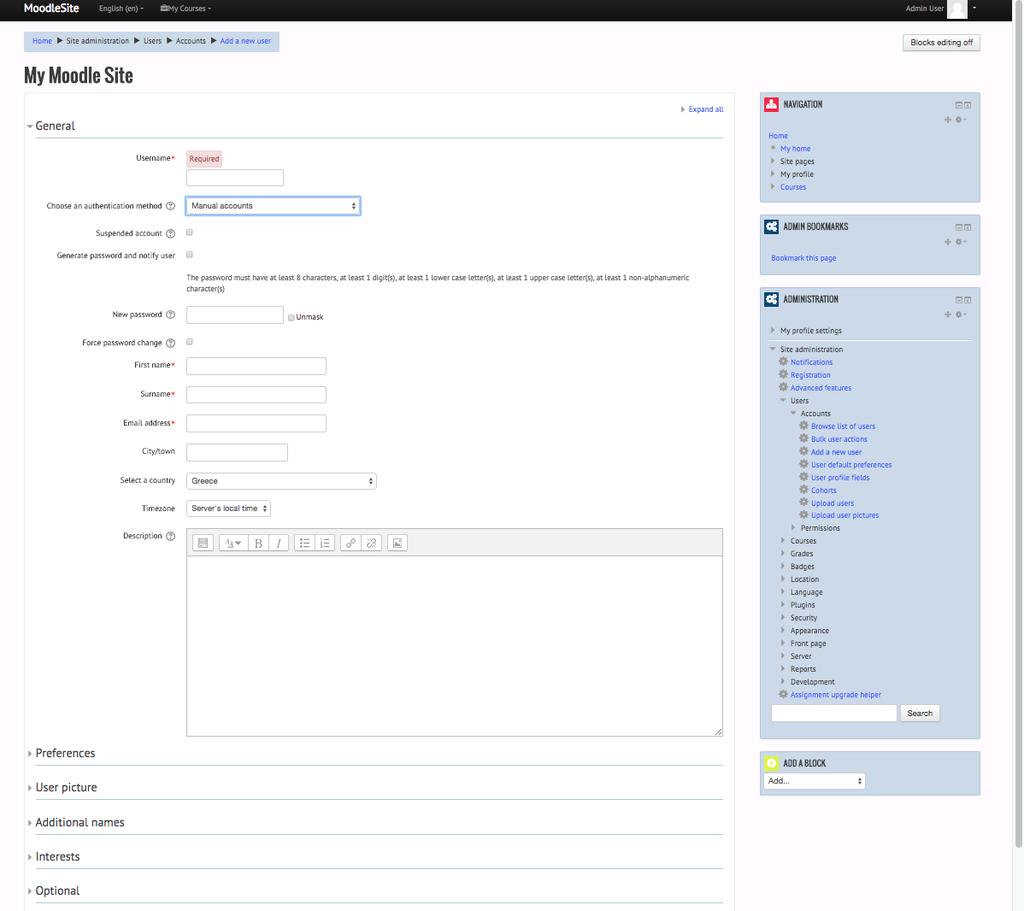
Task: Remove link using unlink icon
Action: pos(372,543)
